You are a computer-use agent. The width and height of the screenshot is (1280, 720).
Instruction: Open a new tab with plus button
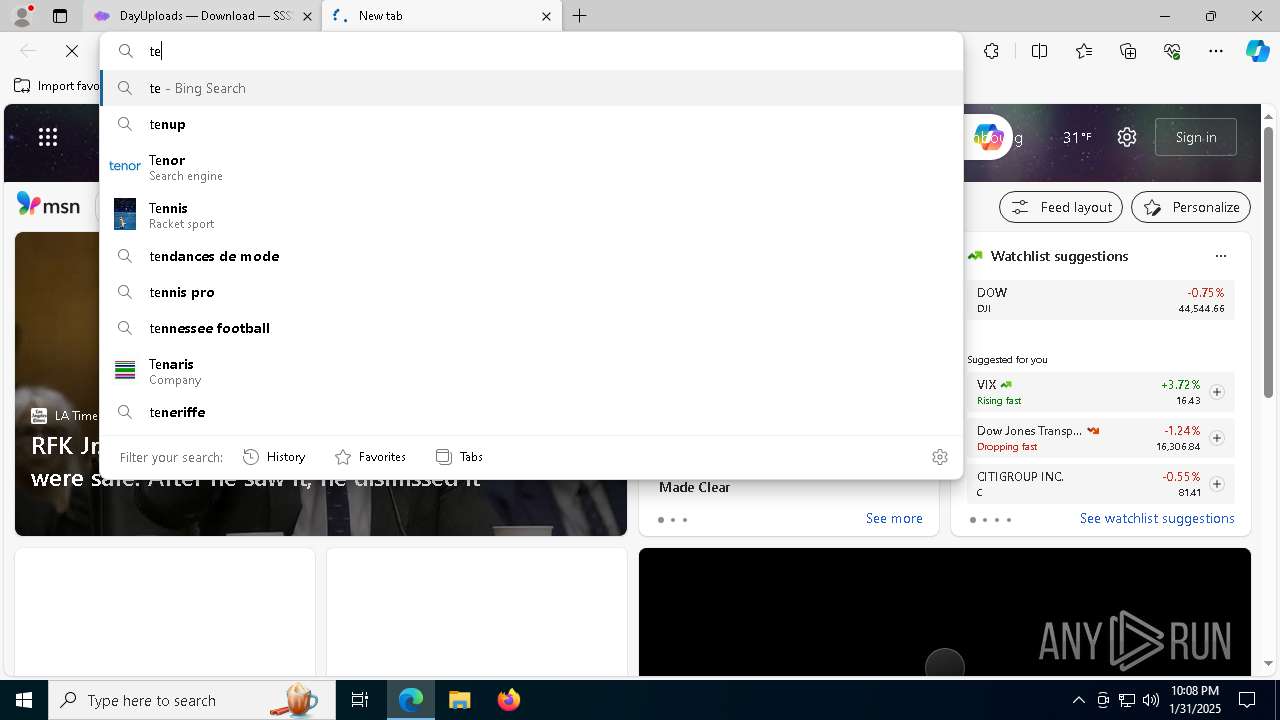tap(580, 16)
